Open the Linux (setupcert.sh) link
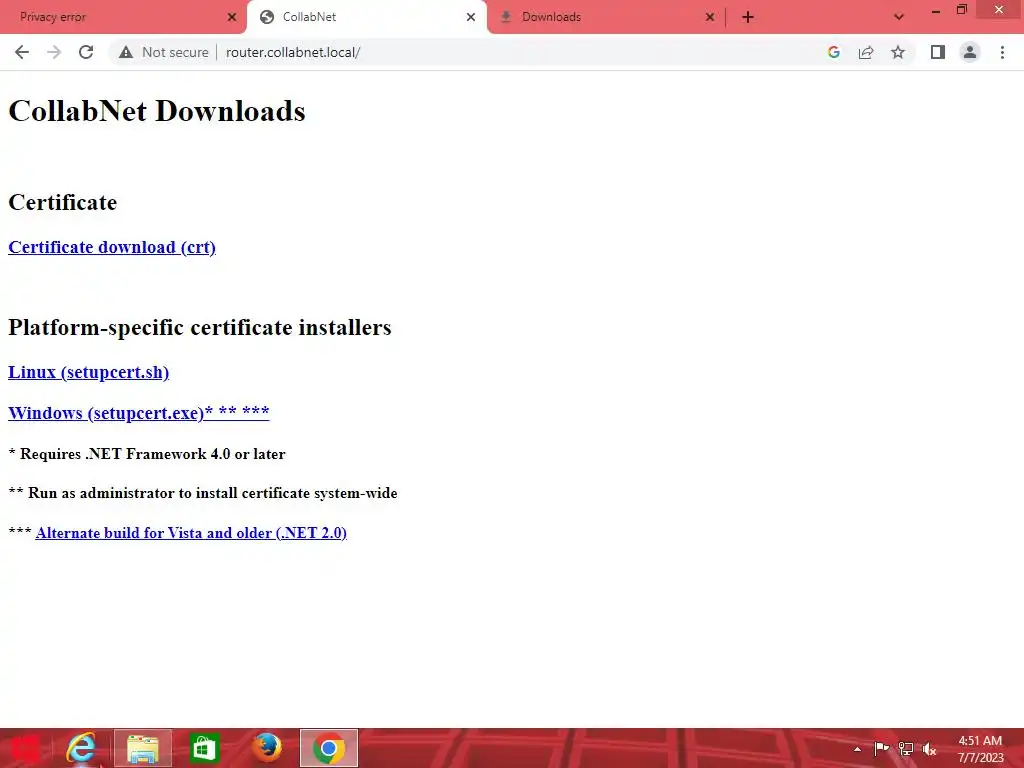 coord(88,372)
